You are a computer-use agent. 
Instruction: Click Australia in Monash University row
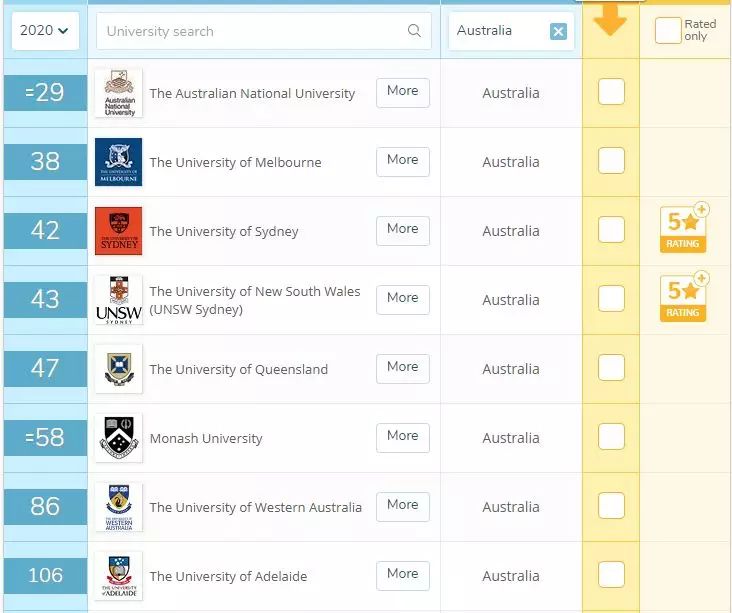point(511,438)
